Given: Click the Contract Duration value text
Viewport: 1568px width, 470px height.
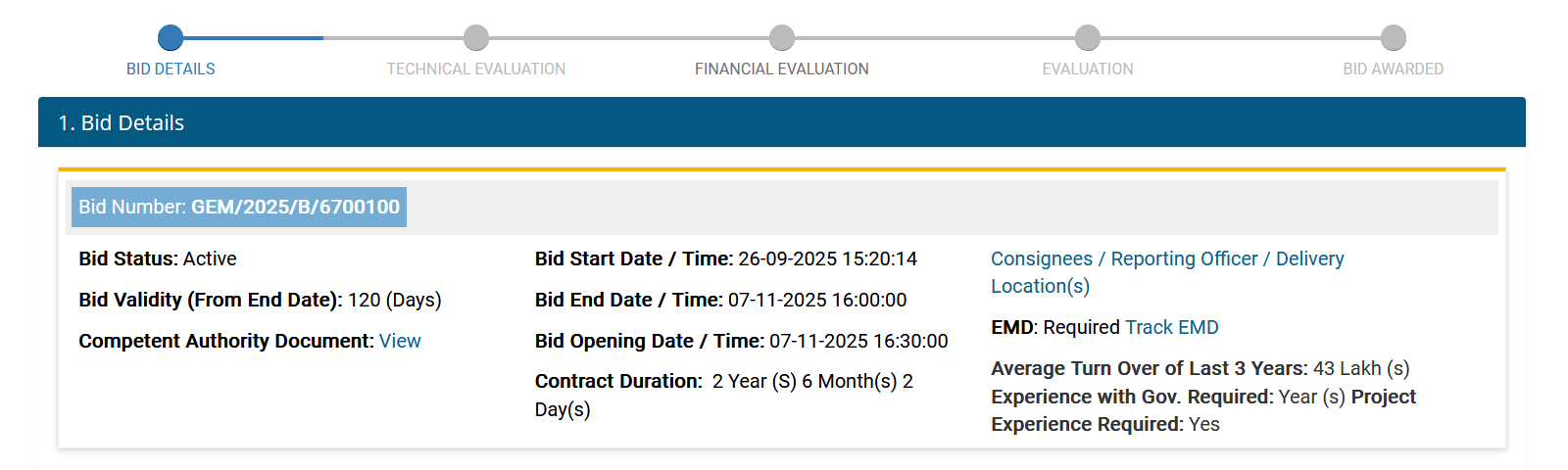Looking at the screenshot, I should [812, 381].
